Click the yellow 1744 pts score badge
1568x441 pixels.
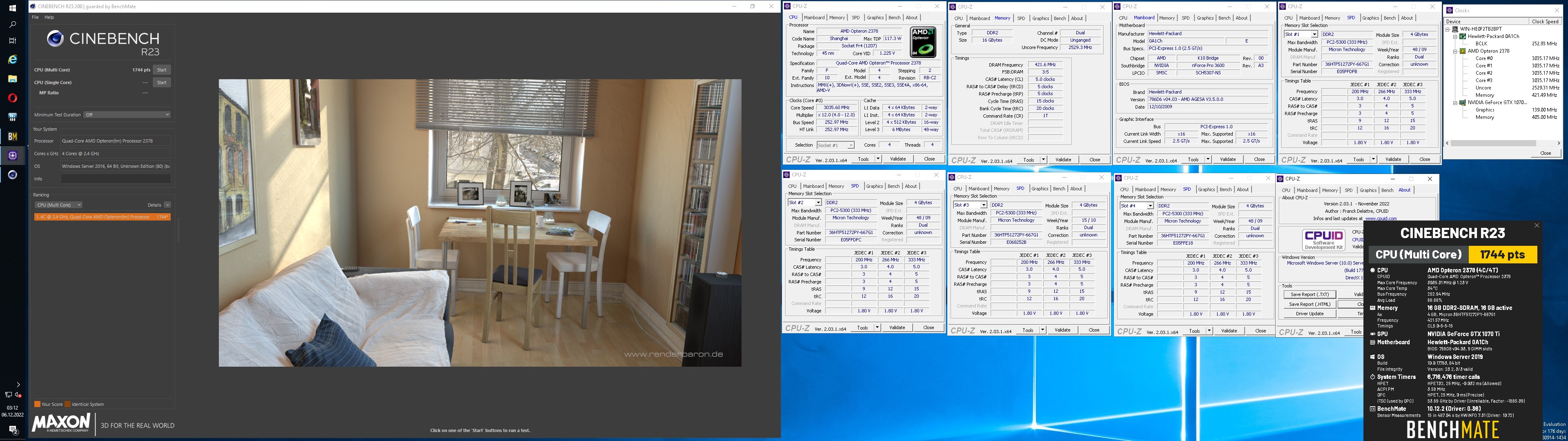click(x=1503, y=255)
